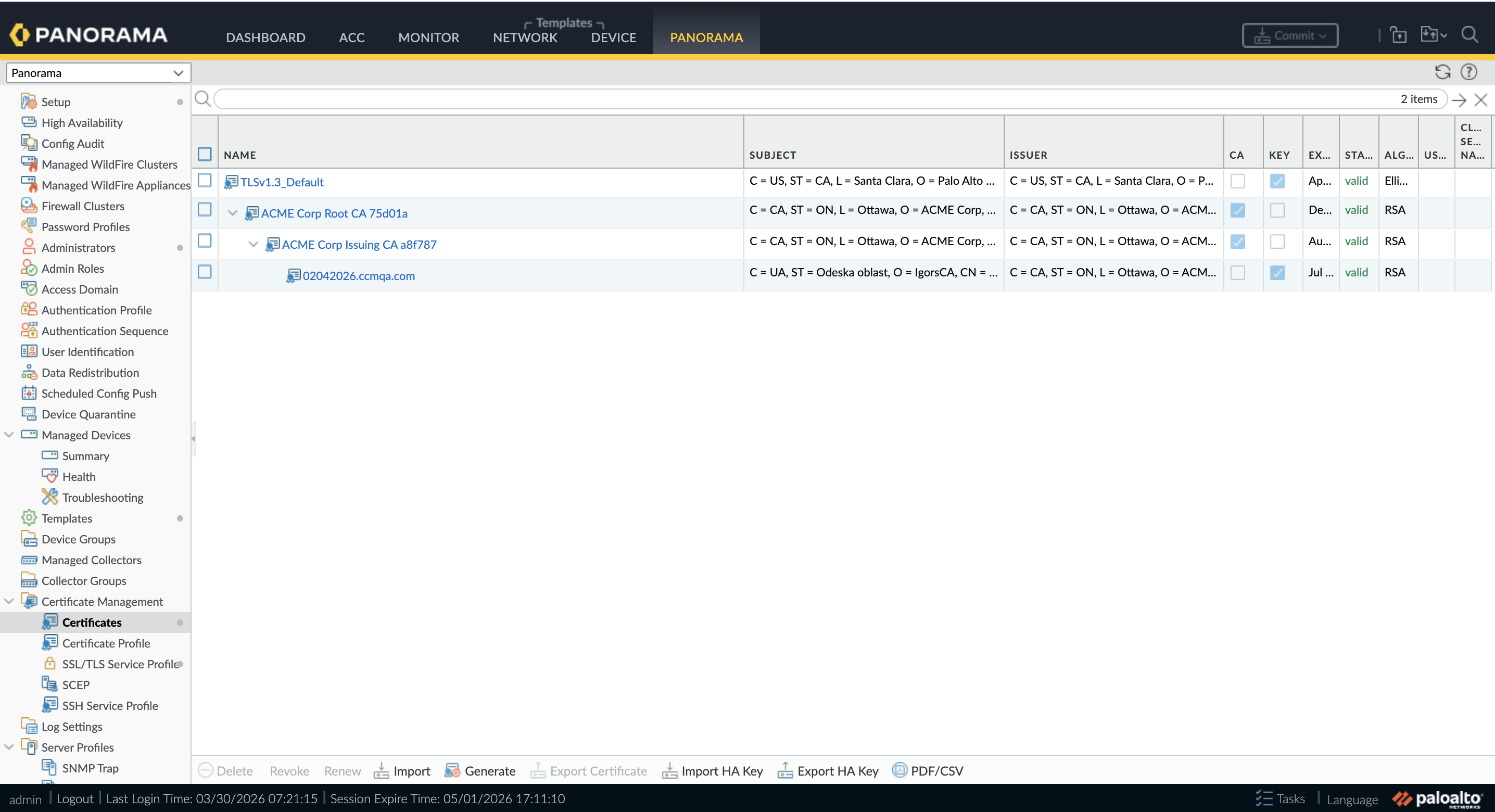Switch to the PANORAMA tab
Image resolution: width=1495 pixels, height=812 pixels.
(706, 37)
